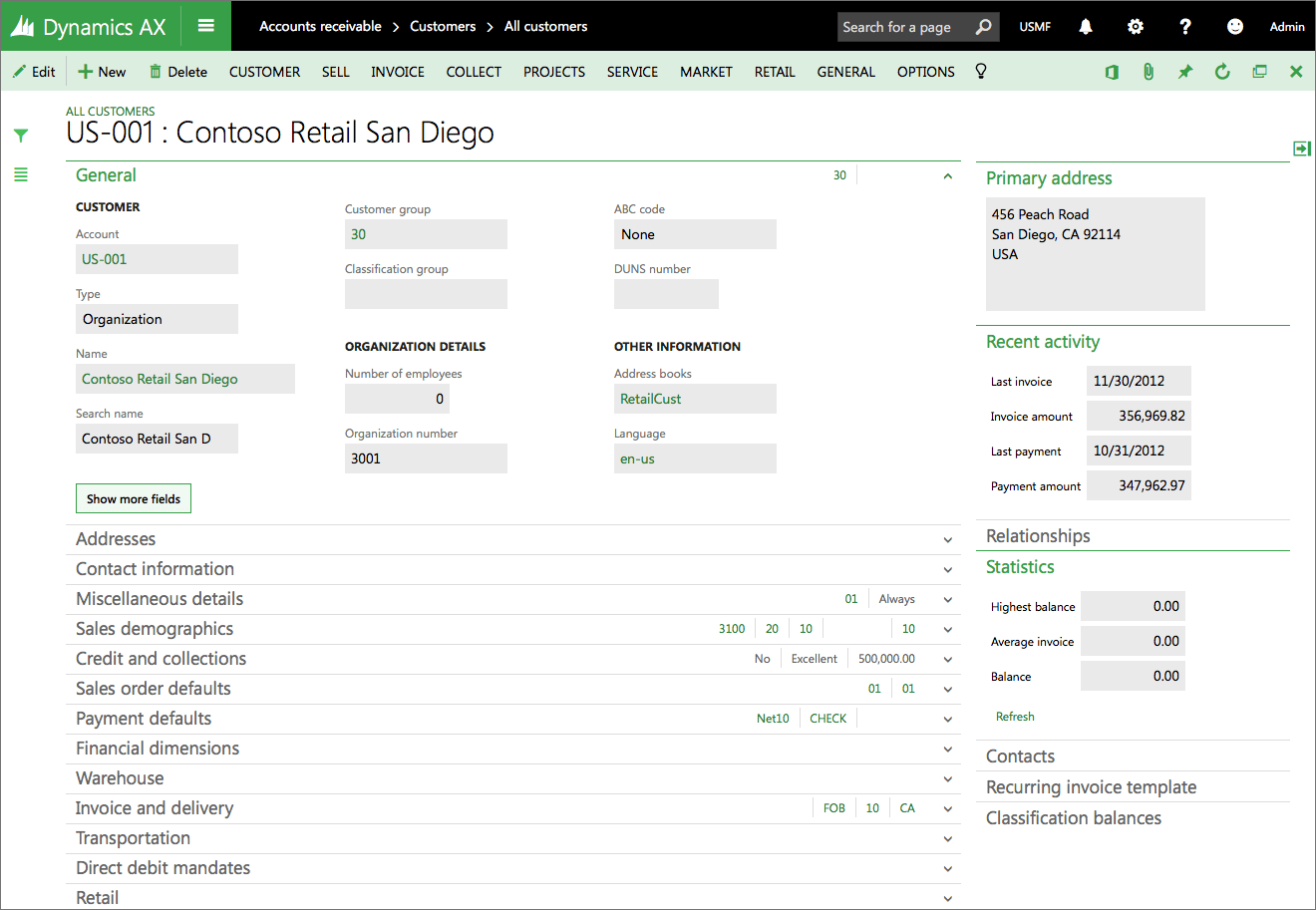The image size is (1316, 910).
Task: Open the OPTIONS action tab
Action: click(x=925, y=72)
